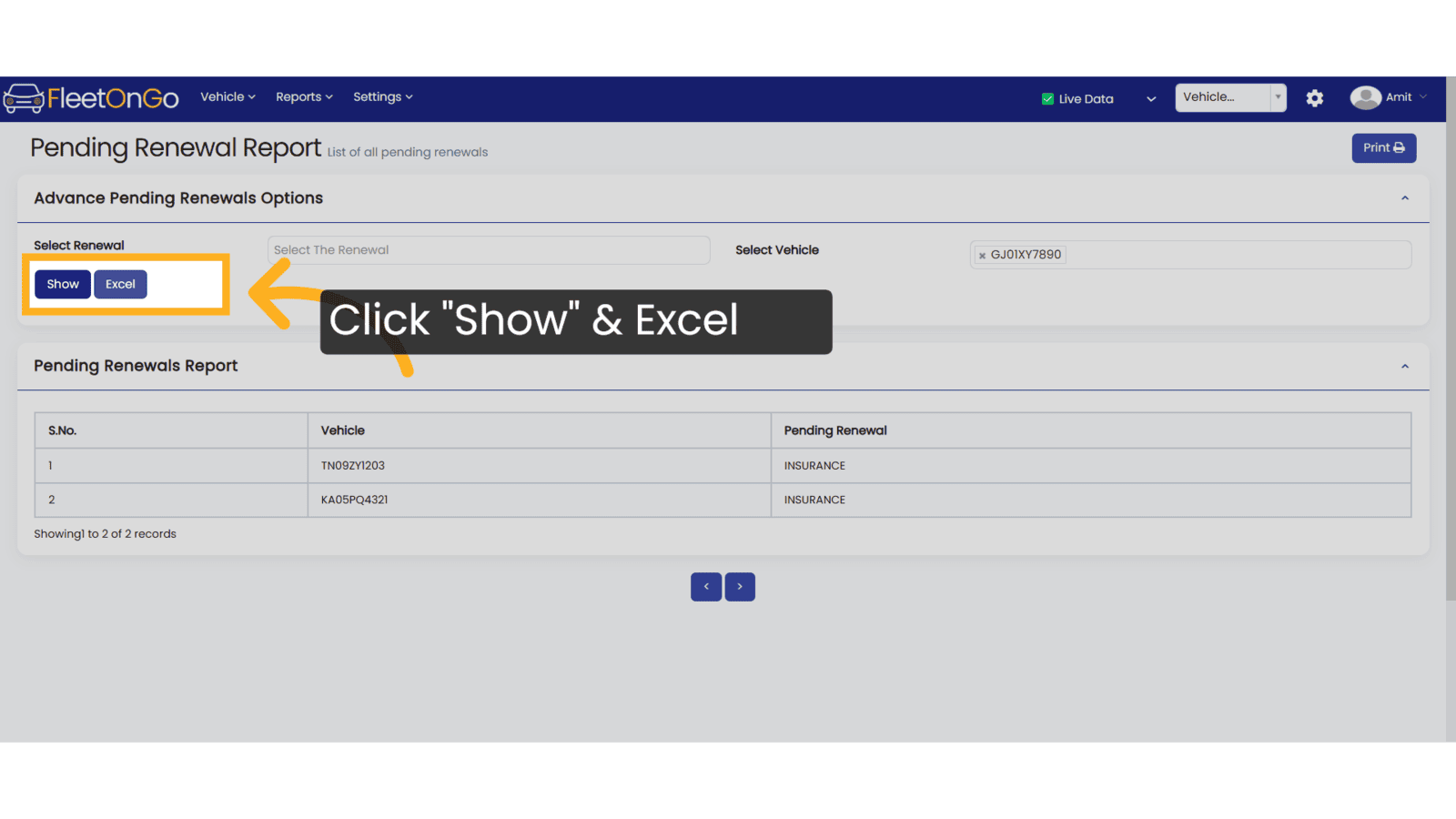
Task: Click the Pending Renewal column header
Action: click(1091, 430)
